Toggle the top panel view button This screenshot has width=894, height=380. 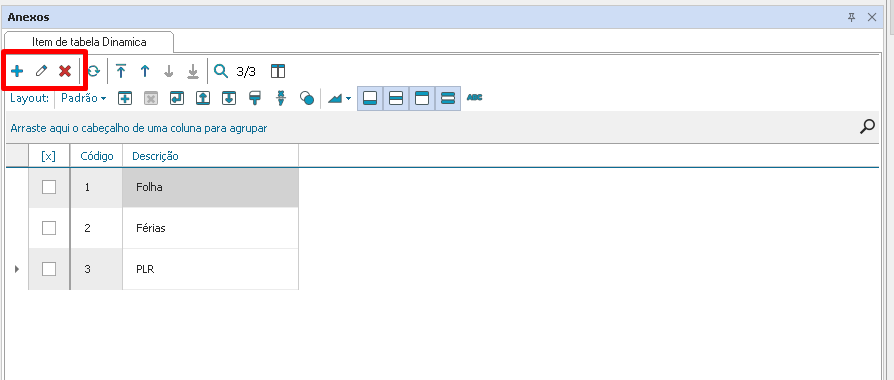pyautogui.click(x=422, y=98)
